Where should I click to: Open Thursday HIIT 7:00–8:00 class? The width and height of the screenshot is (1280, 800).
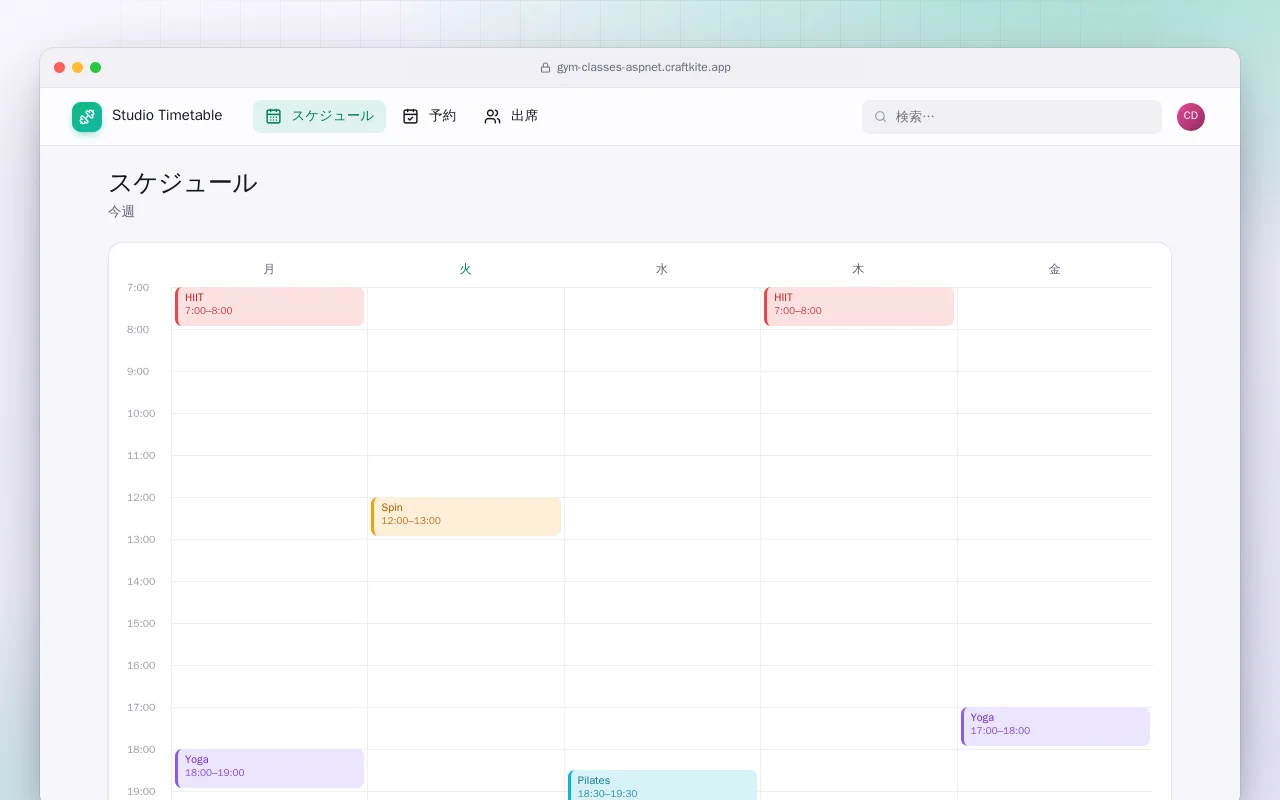click(x=859, y=307)
